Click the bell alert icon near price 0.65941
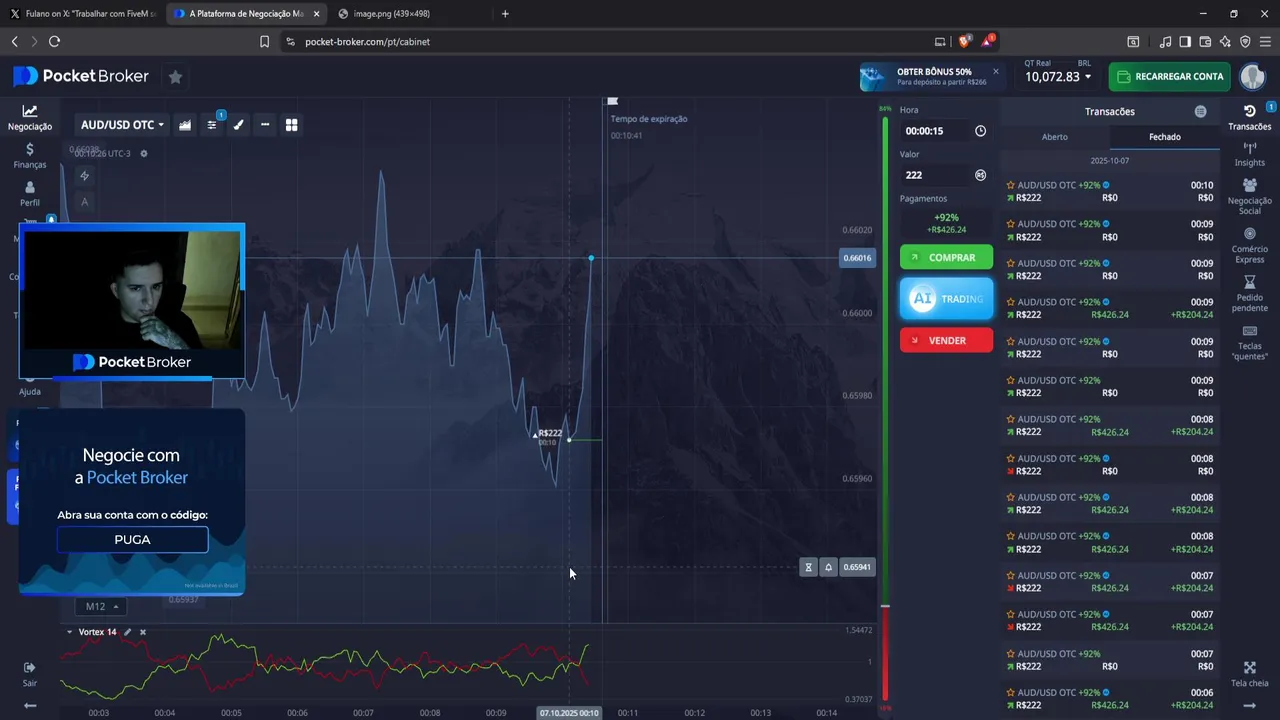Image resolution: width=1280 pixels, height=720 pixels. 828,567
